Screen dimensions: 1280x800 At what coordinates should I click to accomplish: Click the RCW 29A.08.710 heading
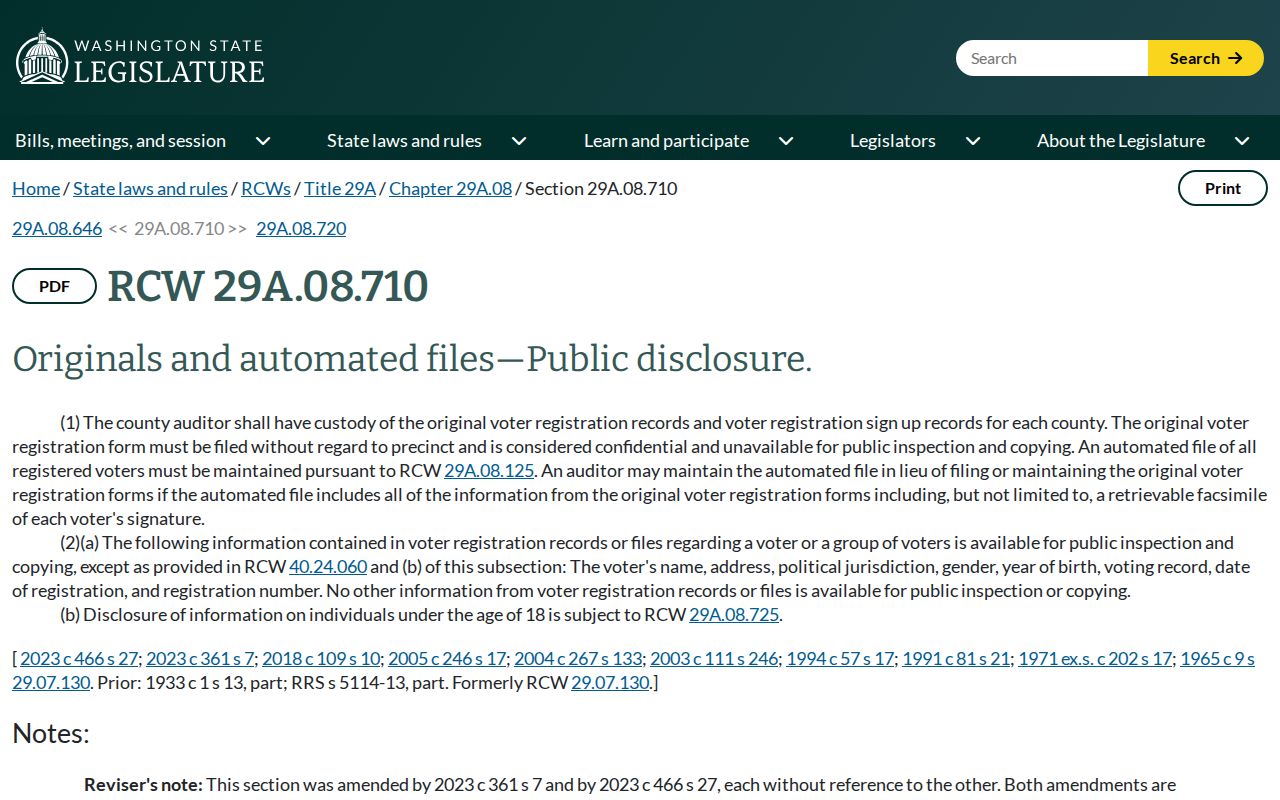click(x=268, y=286)
